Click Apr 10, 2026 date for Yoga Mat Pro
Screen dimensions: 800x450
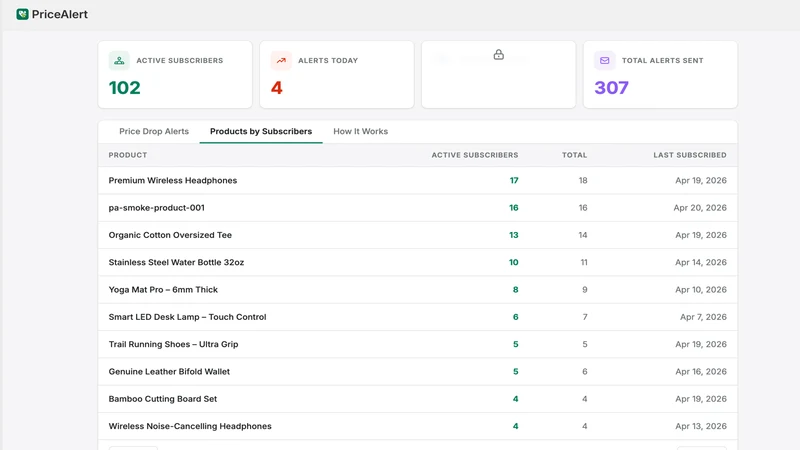[x=701, y=290]
